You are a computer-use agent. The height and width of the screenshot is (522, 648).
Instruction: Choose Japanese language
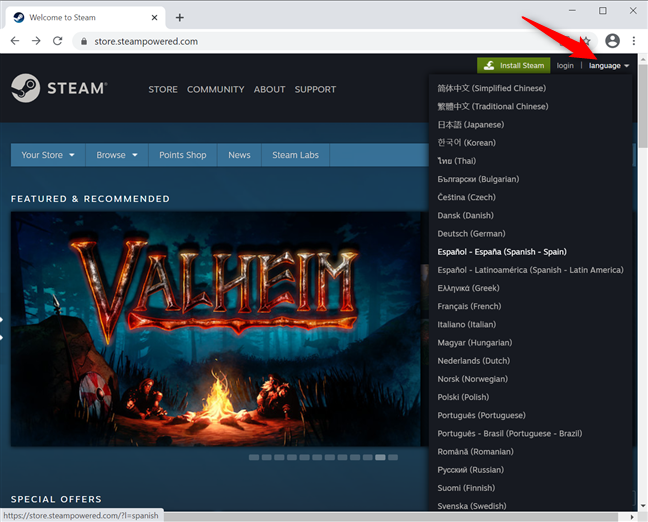471,124
